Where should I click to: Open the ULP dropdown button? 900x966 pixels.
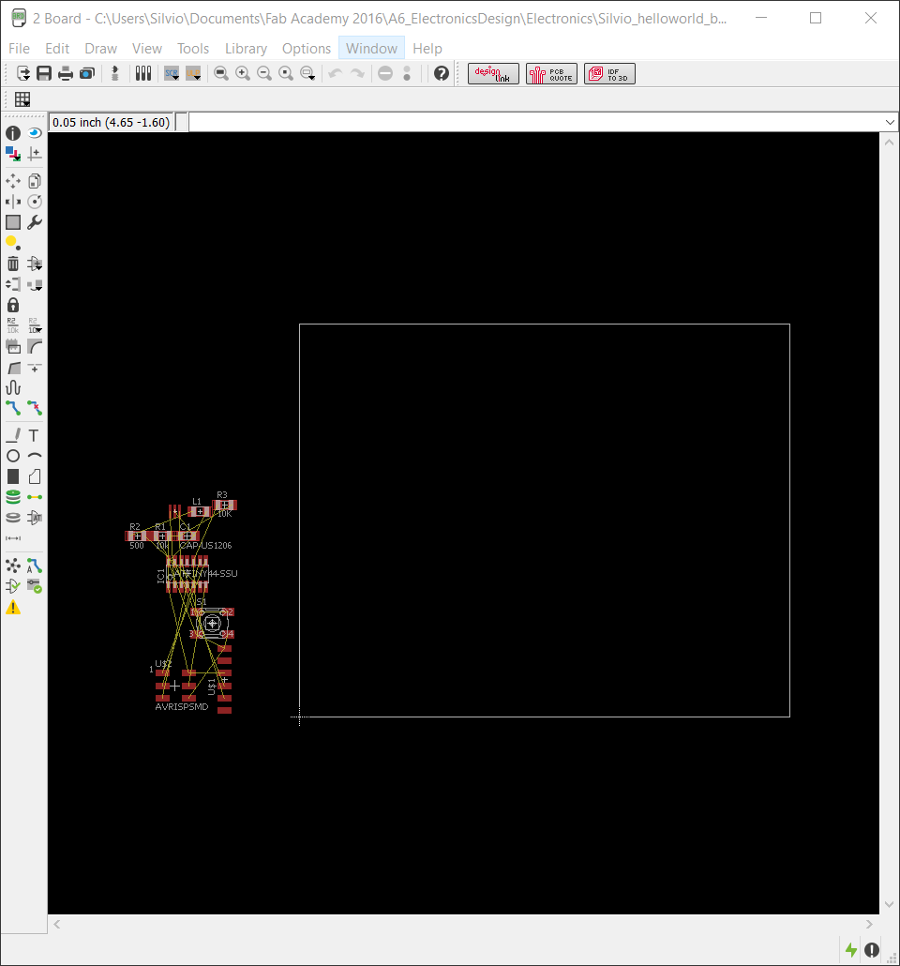193,74
